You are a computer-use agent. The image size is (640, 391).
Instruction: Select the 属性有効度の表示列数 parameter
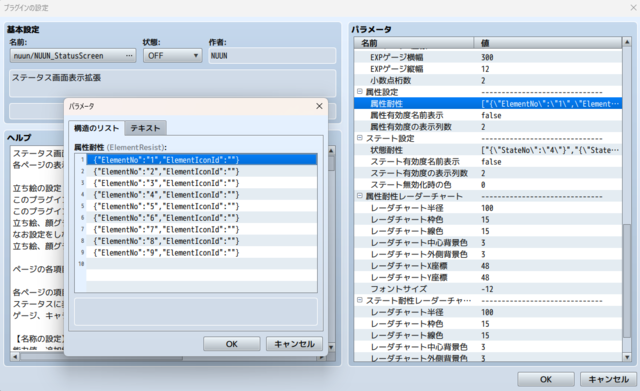488,127
